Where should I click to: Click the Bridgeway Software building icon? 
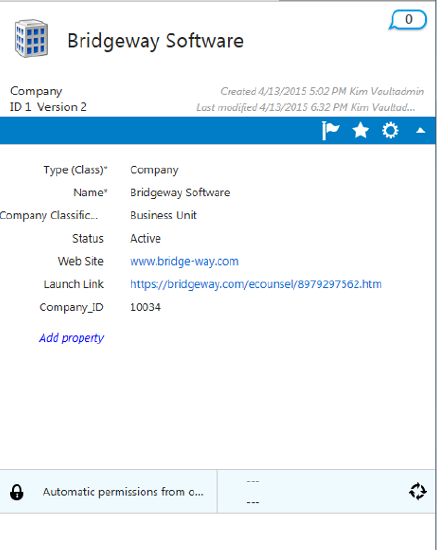coord(31,38)
